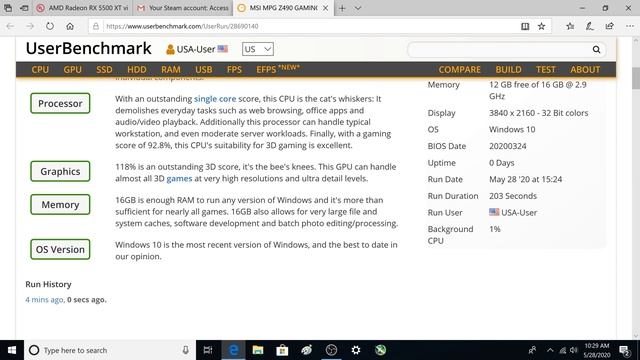Screen dimensions: 640x360
Task: Follow the games link
Action: click(179, 179)
